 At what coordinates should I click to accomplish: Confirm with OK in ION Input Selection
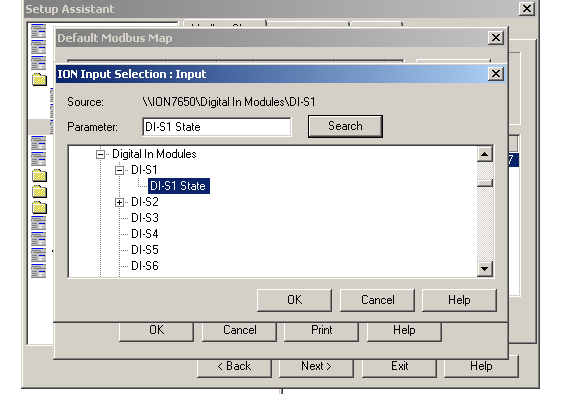pos(294,300)
